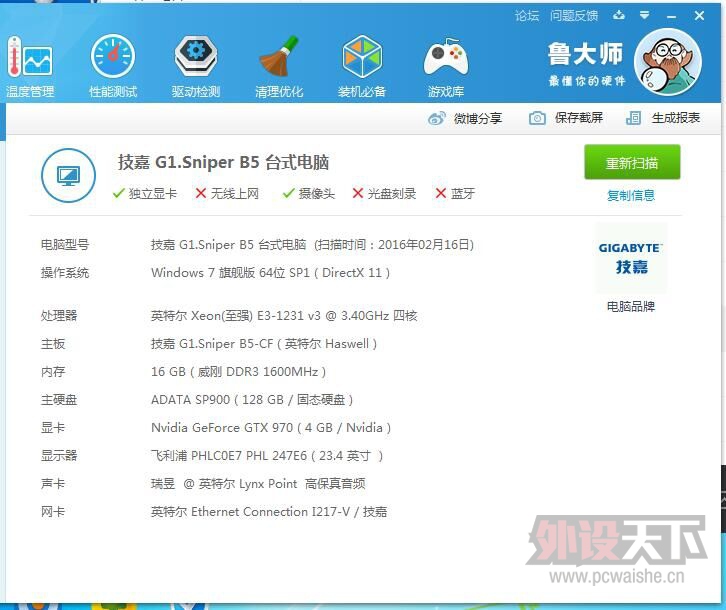Screen dimensions: 726x610
Task: Click the 飞利浦 PHL 247E6 monitor value
Action: tap(267, 456)
